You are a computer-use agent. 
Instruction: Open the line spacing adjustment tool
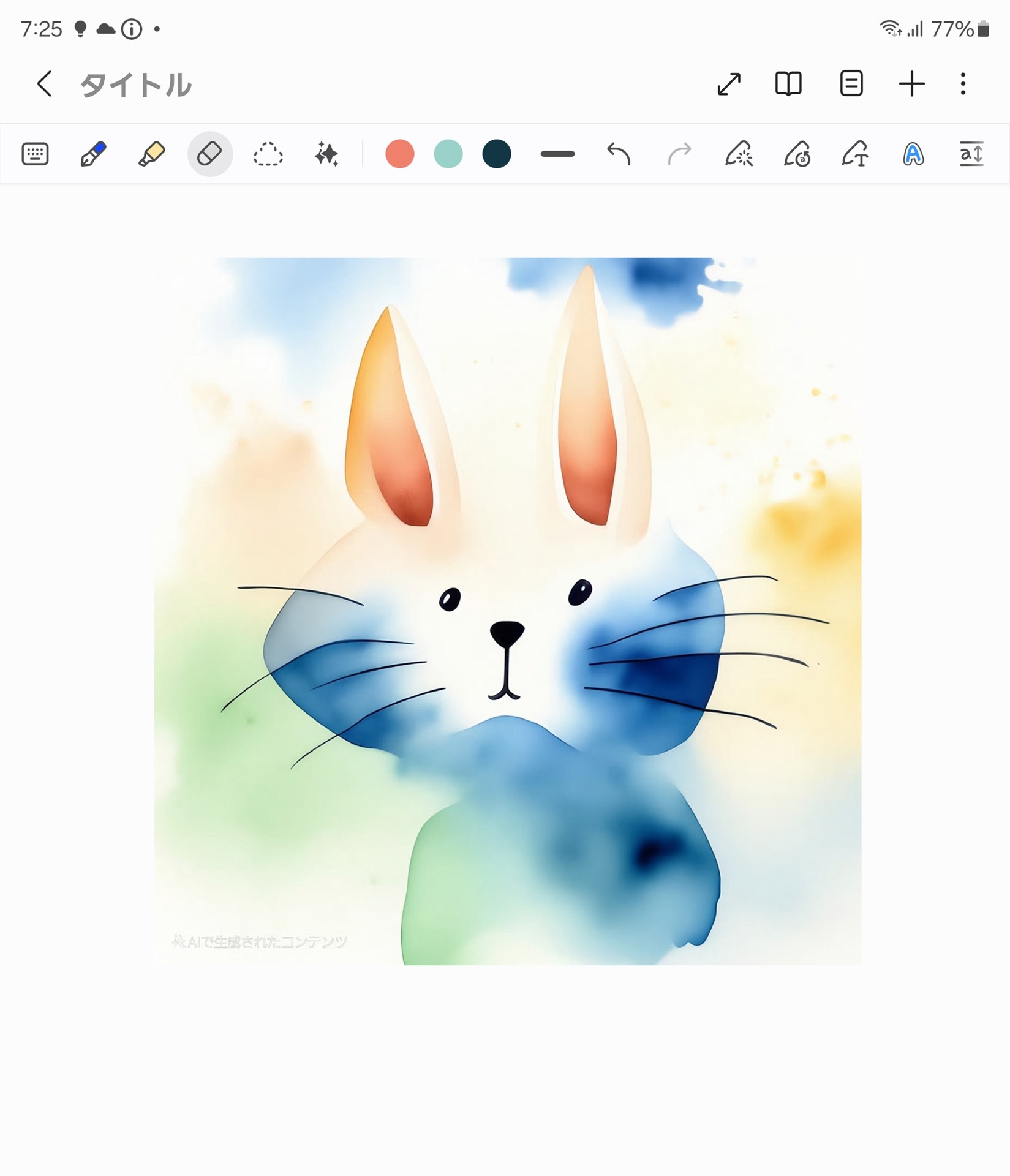coord(971,155)
